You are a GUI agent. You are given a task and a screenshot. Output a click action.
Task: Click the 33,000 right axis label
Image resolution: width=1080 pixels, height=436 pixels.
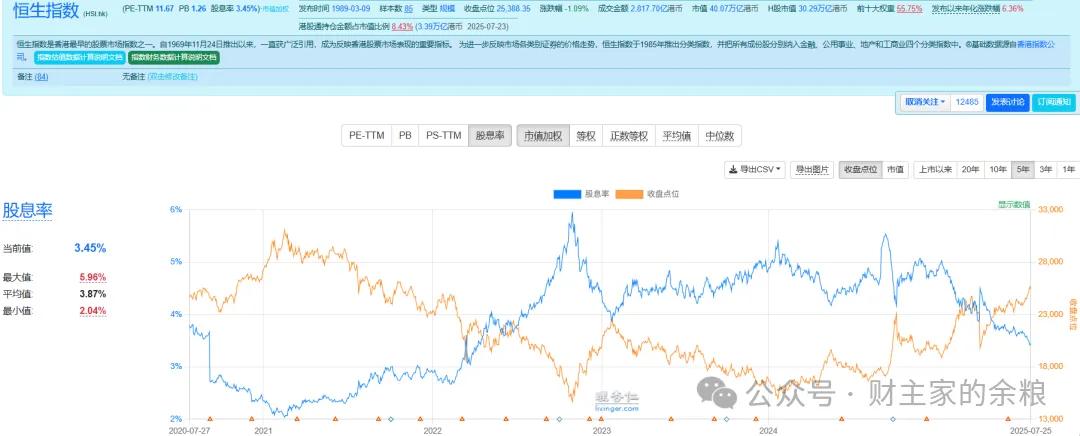coord(1048,209)
